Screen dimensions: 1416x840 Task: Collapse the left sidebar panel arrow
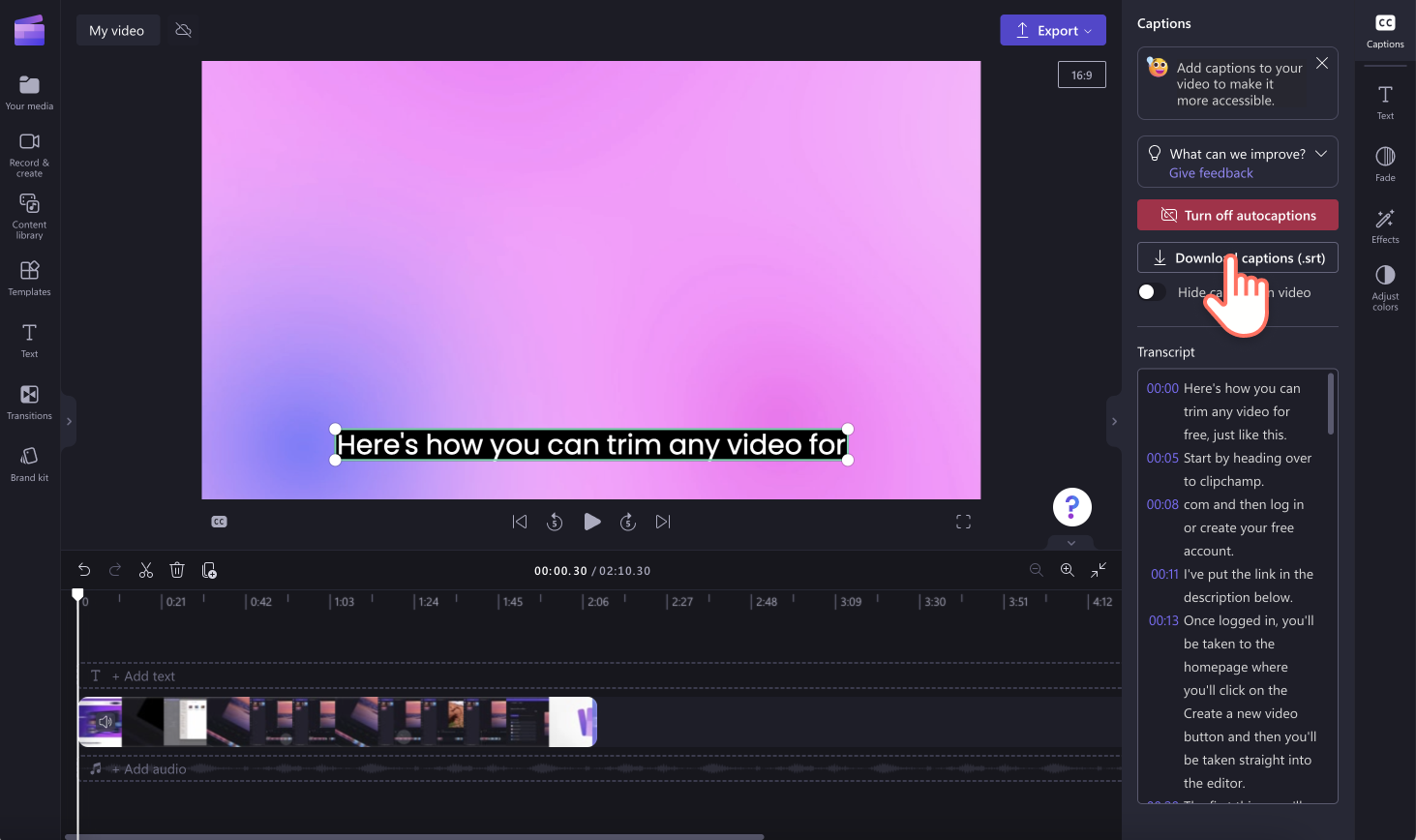pos(68,421)
